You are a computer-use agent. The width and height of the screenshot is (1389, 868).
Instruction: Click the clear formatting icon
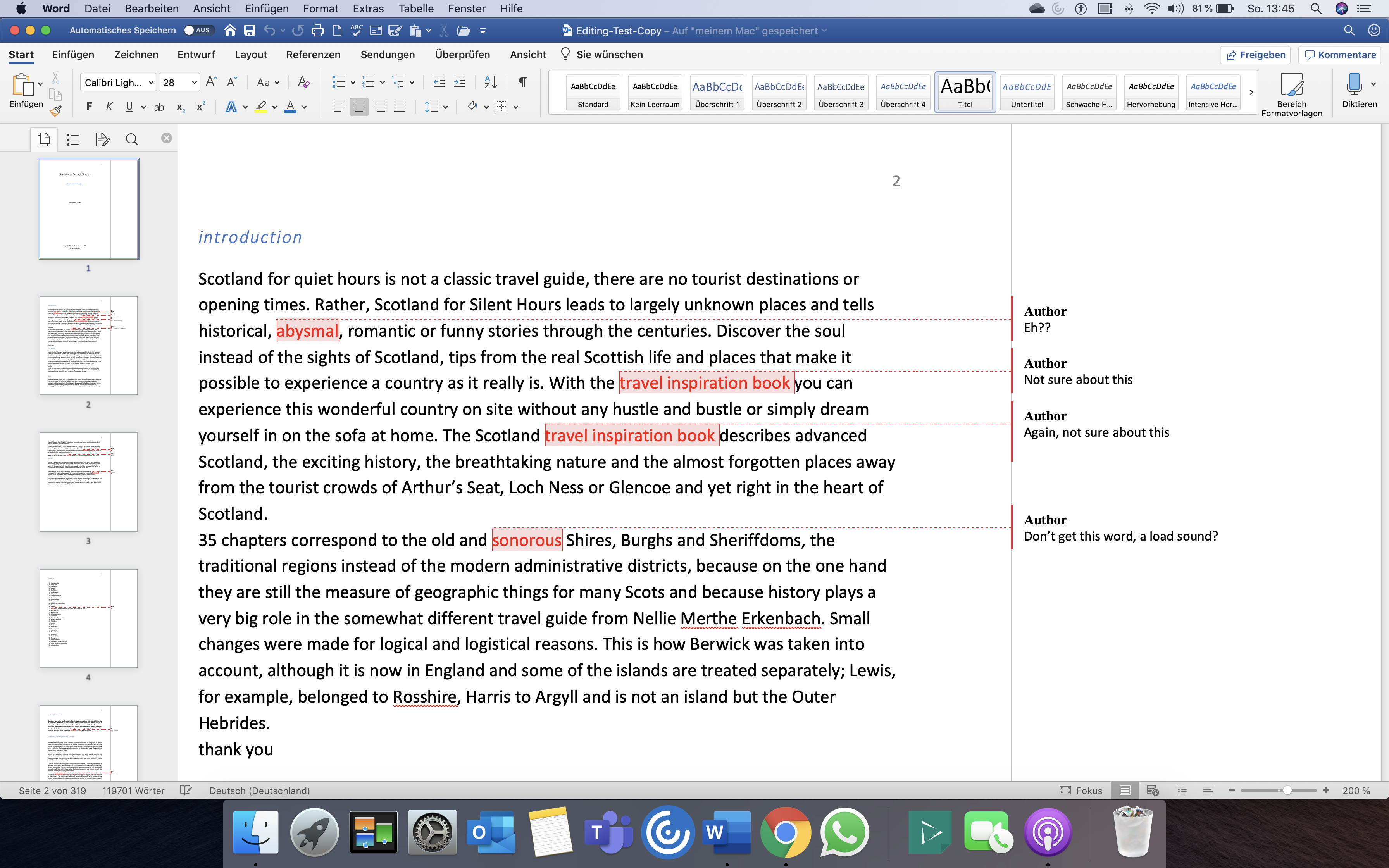click(x=303, y=82)
